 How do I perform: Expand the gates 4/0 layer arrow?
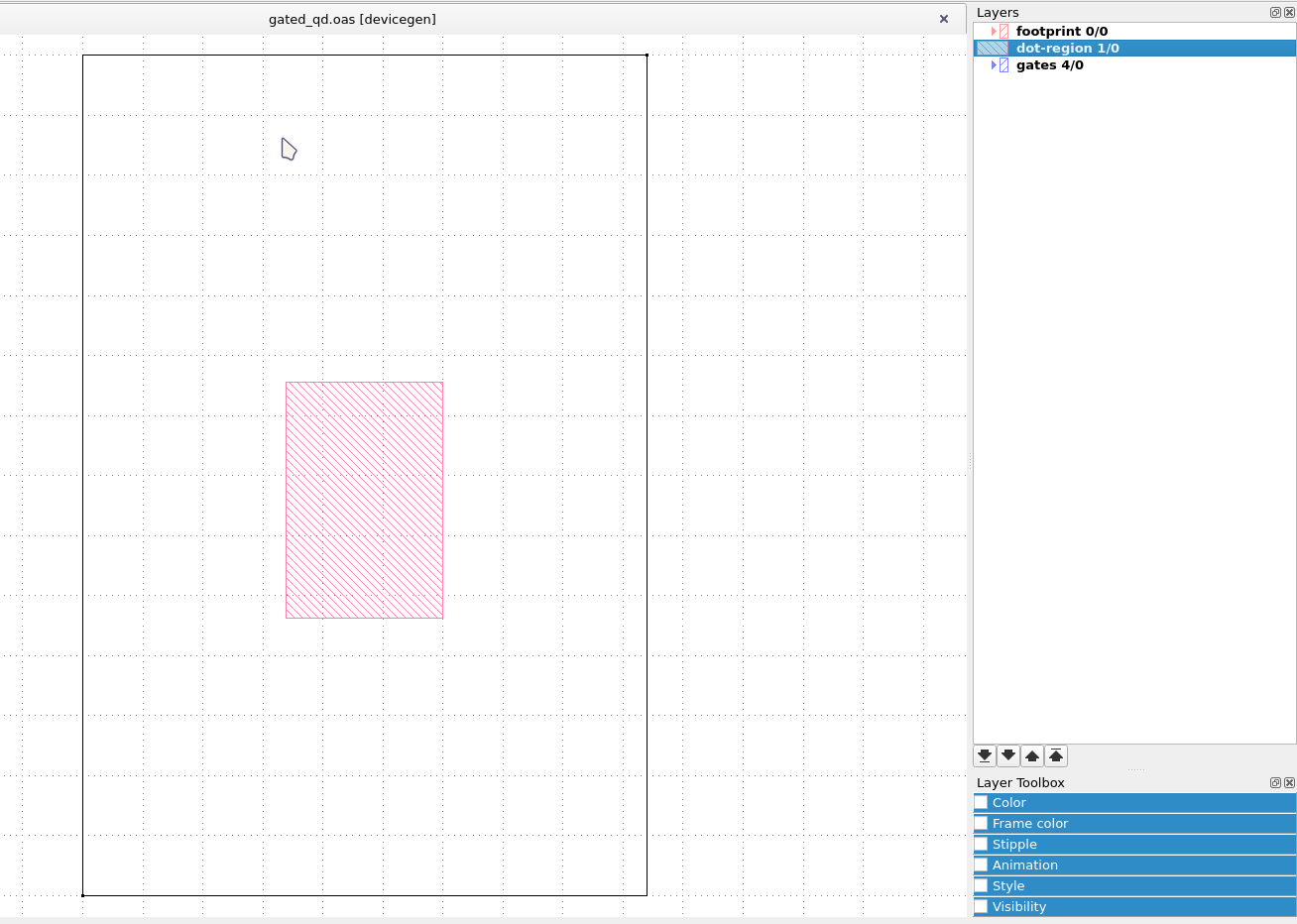pyautogui.click(x=994, y=65)
